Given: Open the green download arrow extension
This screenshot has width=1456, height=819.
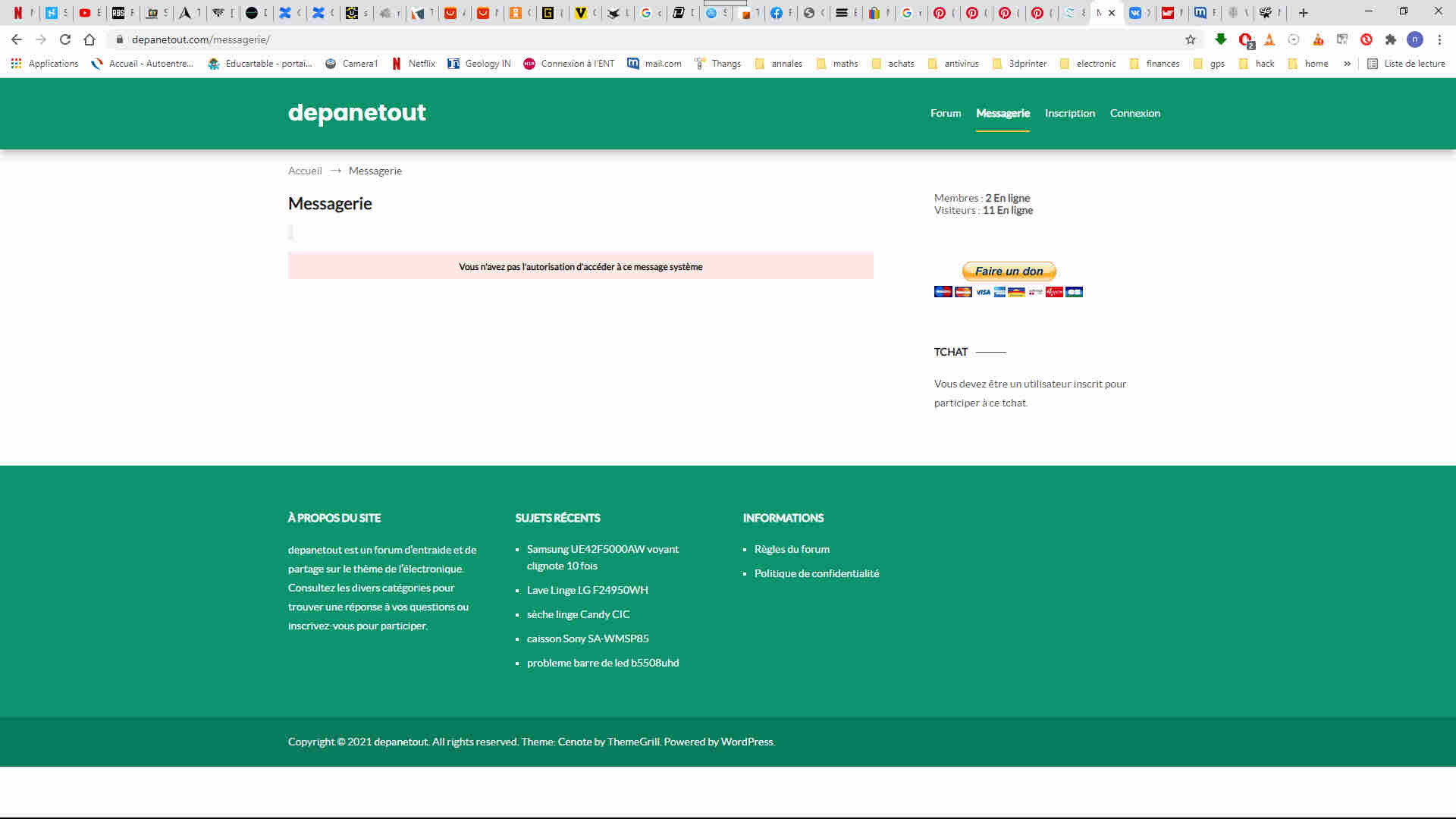Looking at the screenshot, I should coord(1221,39).
